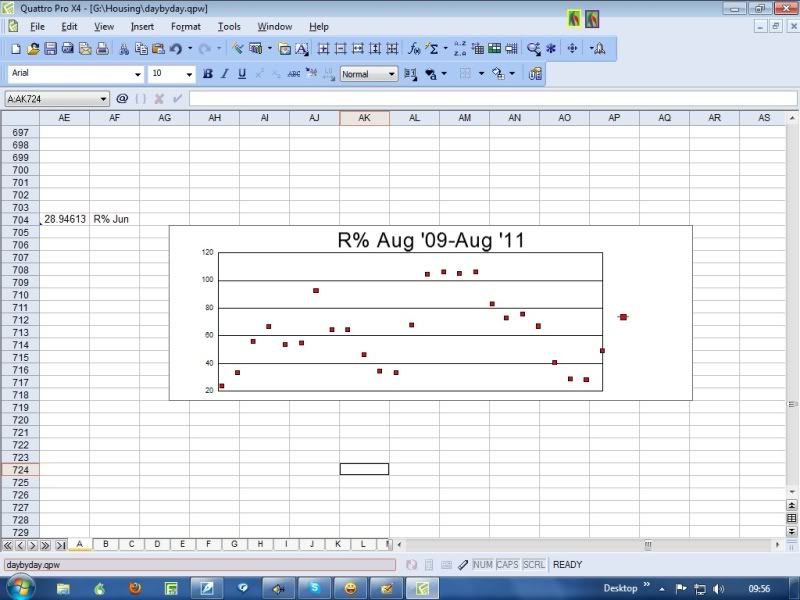Click the pencil icon in status bar
Viewport: 800px width, 600px height.
coord(463,565)
